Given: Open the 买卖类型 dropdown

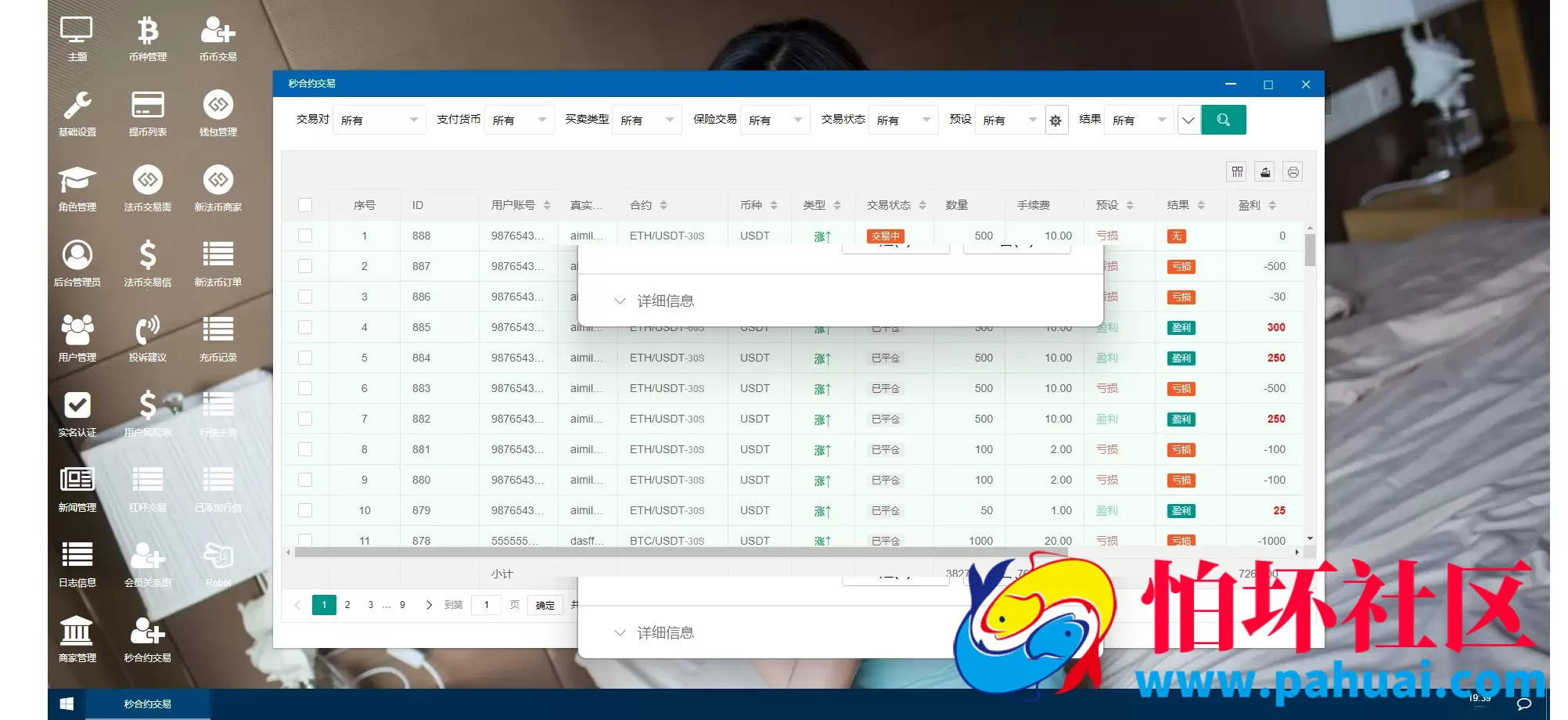Looking at the screenshot, I should tap(647, 120).
